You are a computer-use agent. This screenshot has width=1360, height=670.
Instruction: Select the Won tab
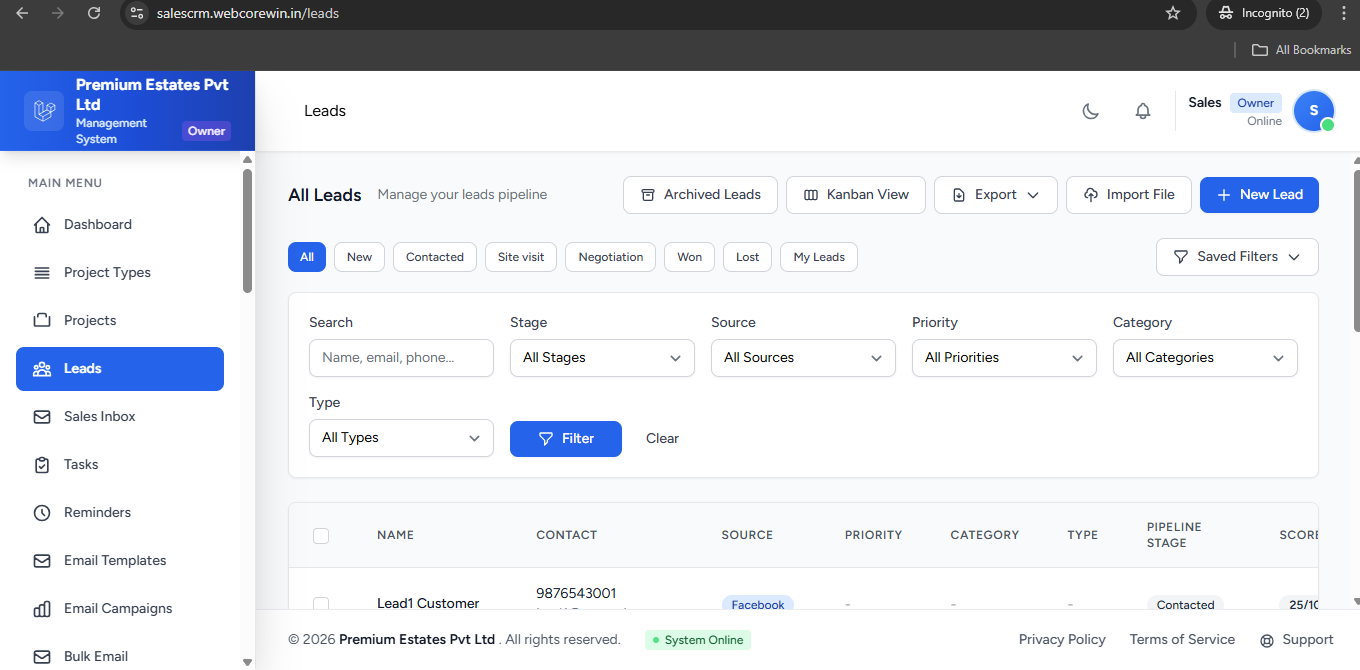click(689, 257)
